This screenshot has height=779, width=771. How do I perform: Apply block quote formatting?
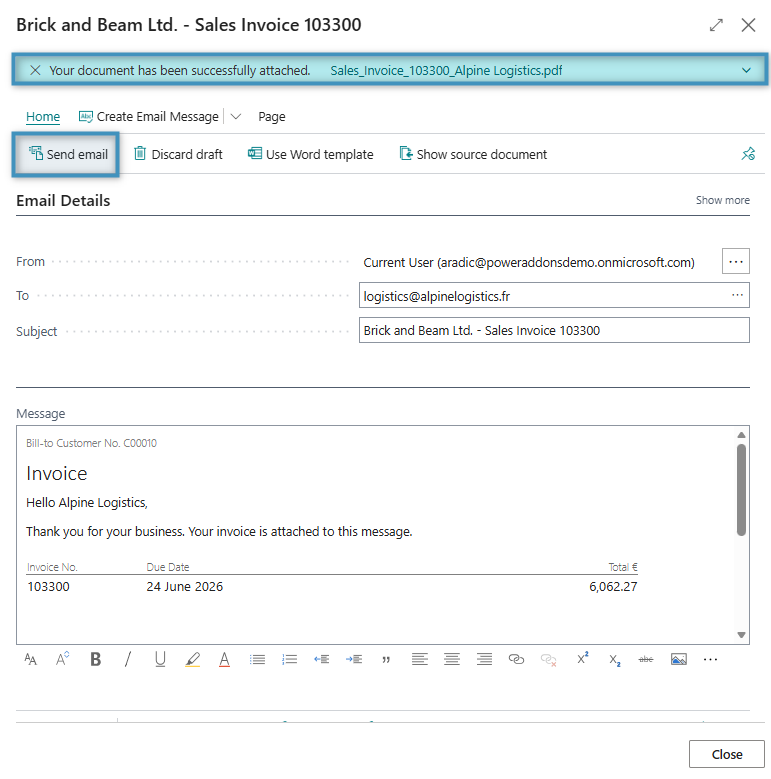pyautogui.click(x=386, y=659)
